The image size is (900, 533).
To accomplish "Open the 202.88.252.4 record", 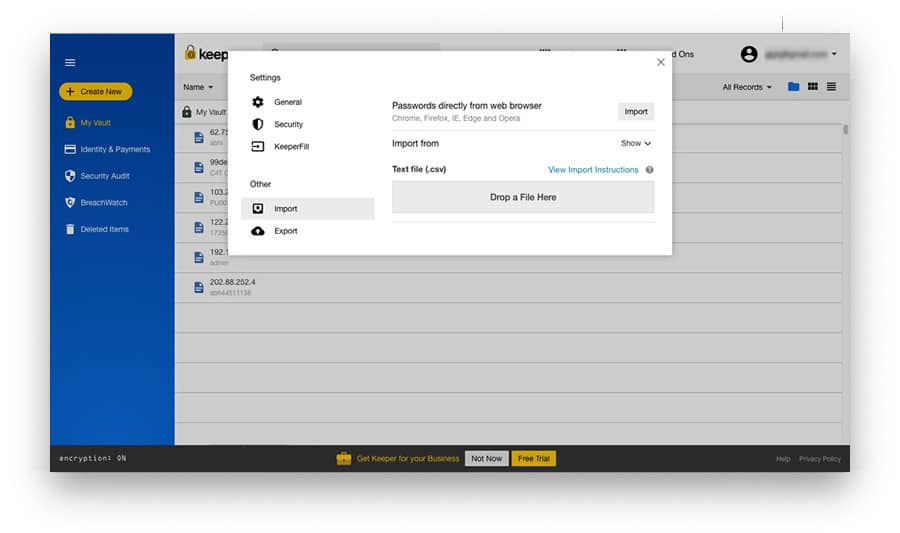I will click(x=508, y=287).
